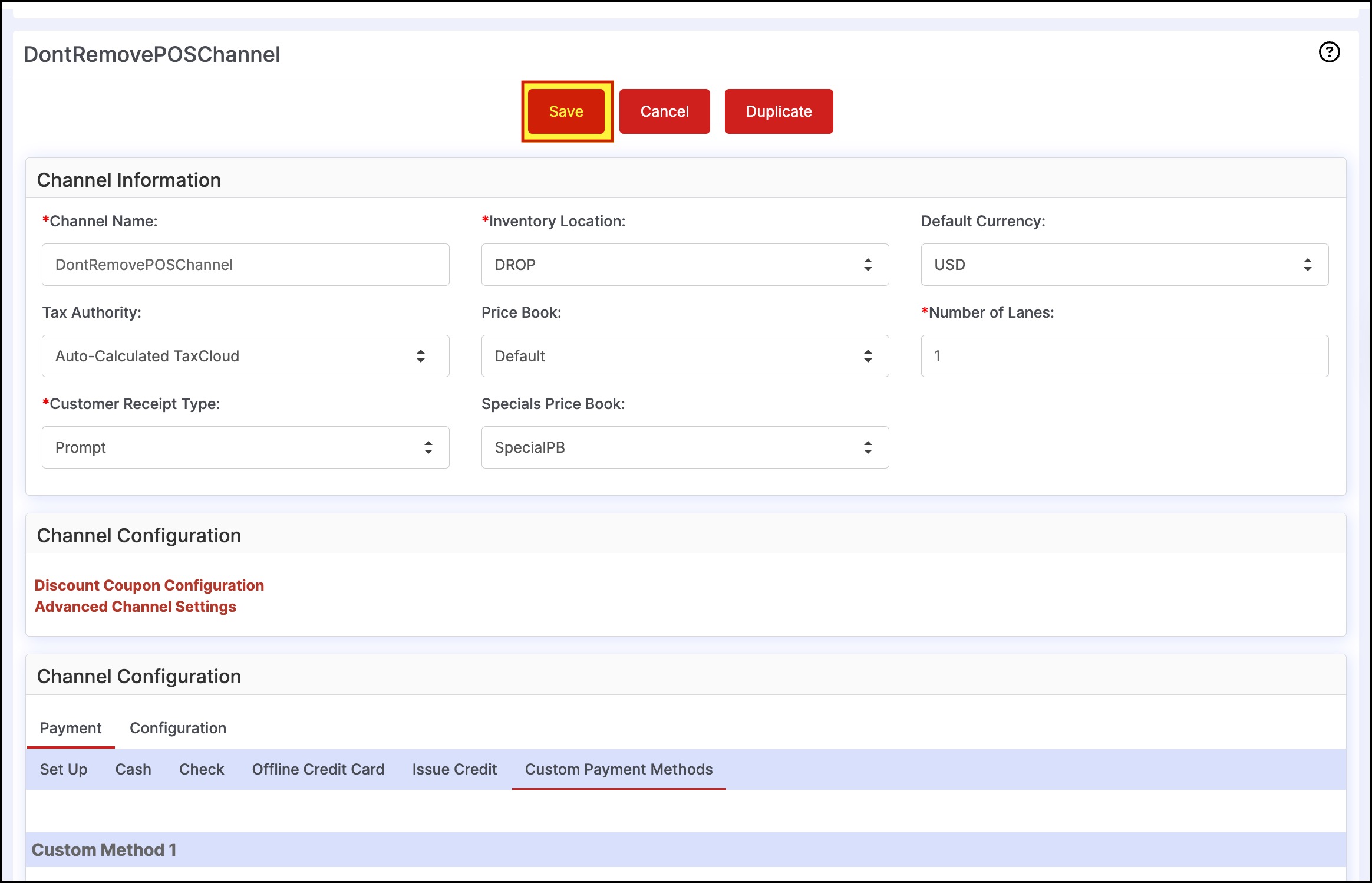The height and width of the screenshot is (883, 1372).
Task: Click the help question mark icon
Action: tap(1329, 52)
